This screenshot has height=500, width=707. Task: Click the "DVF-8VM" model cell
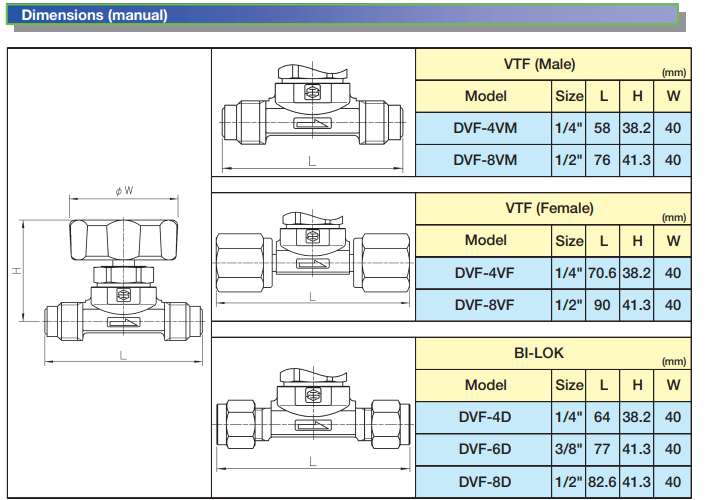pos(485,160)
